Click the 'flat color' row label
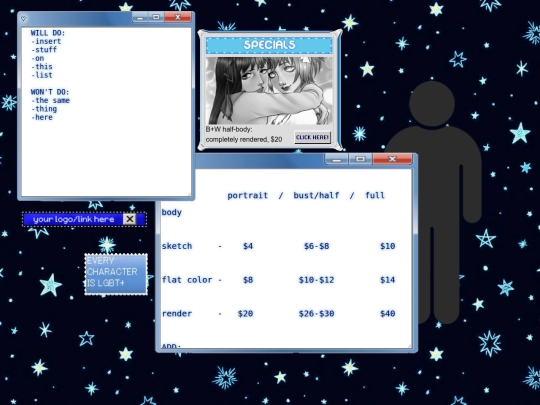The image size is (540, 405). [x=187, y=280]
